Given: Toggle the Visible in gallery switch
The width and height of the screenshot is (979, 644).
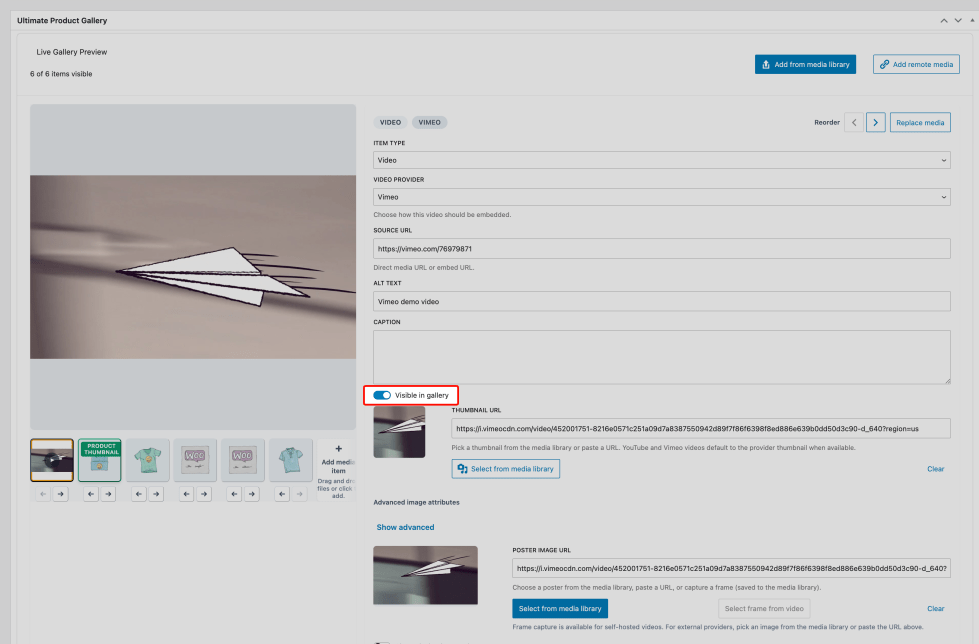Looking at the screenshot, I should (x=382, y=395).
